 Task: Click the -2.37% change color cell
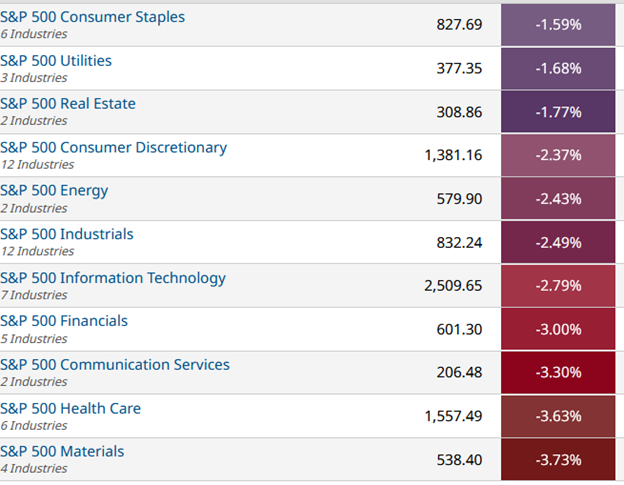click(558, 155)
